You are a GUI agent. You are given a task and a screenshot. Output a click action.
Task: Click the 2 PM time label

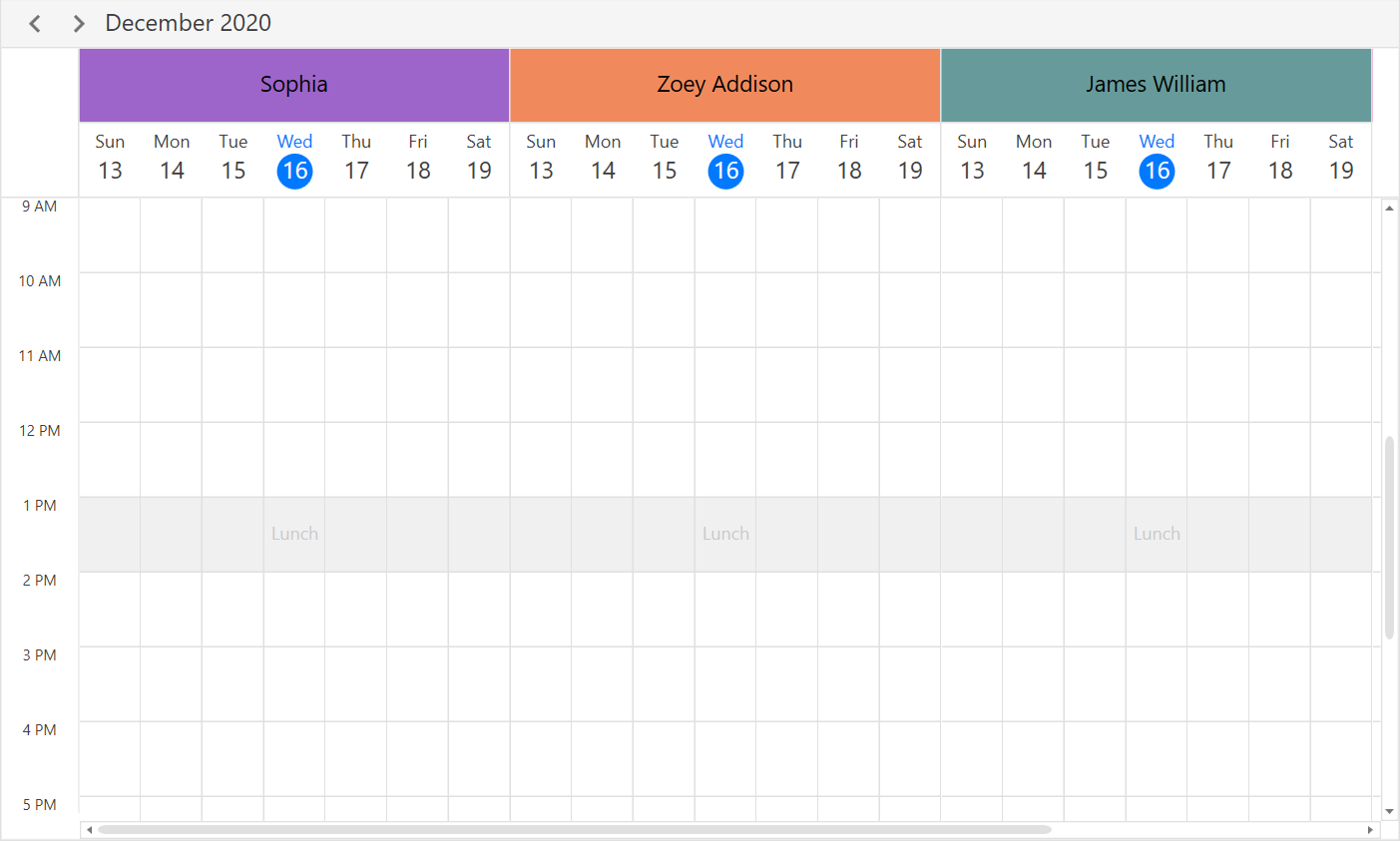[x=40, y=581]
